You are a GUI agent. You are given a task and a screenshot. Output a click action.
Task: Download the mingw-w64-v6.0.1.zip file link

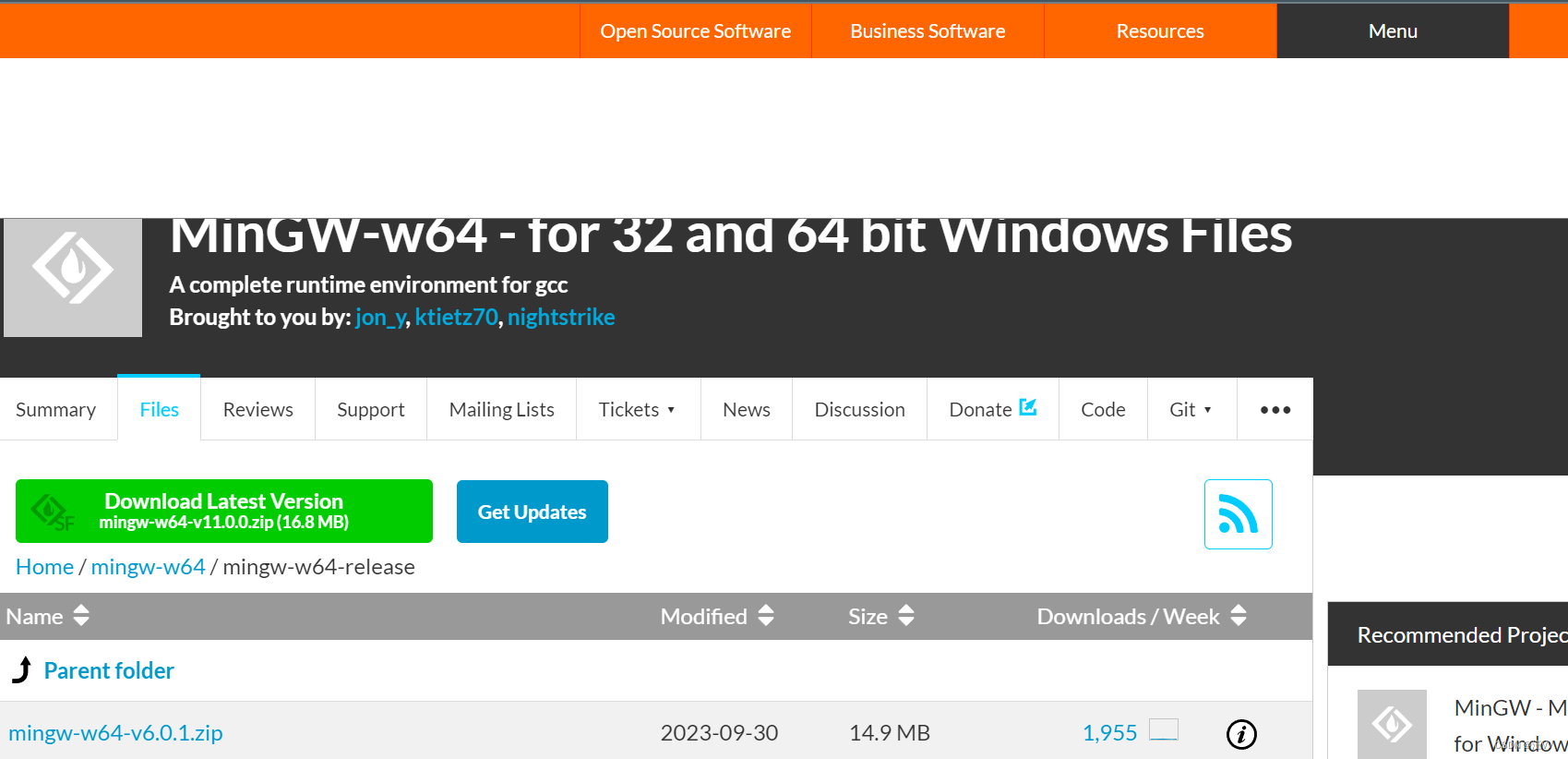click(x=115, y=733)
